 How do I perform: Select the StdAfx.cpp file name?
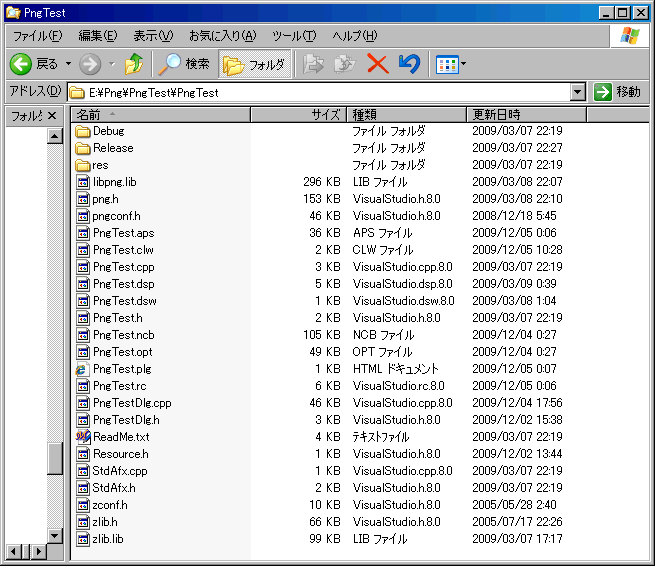pyautogui.click(x=120, y=471)
